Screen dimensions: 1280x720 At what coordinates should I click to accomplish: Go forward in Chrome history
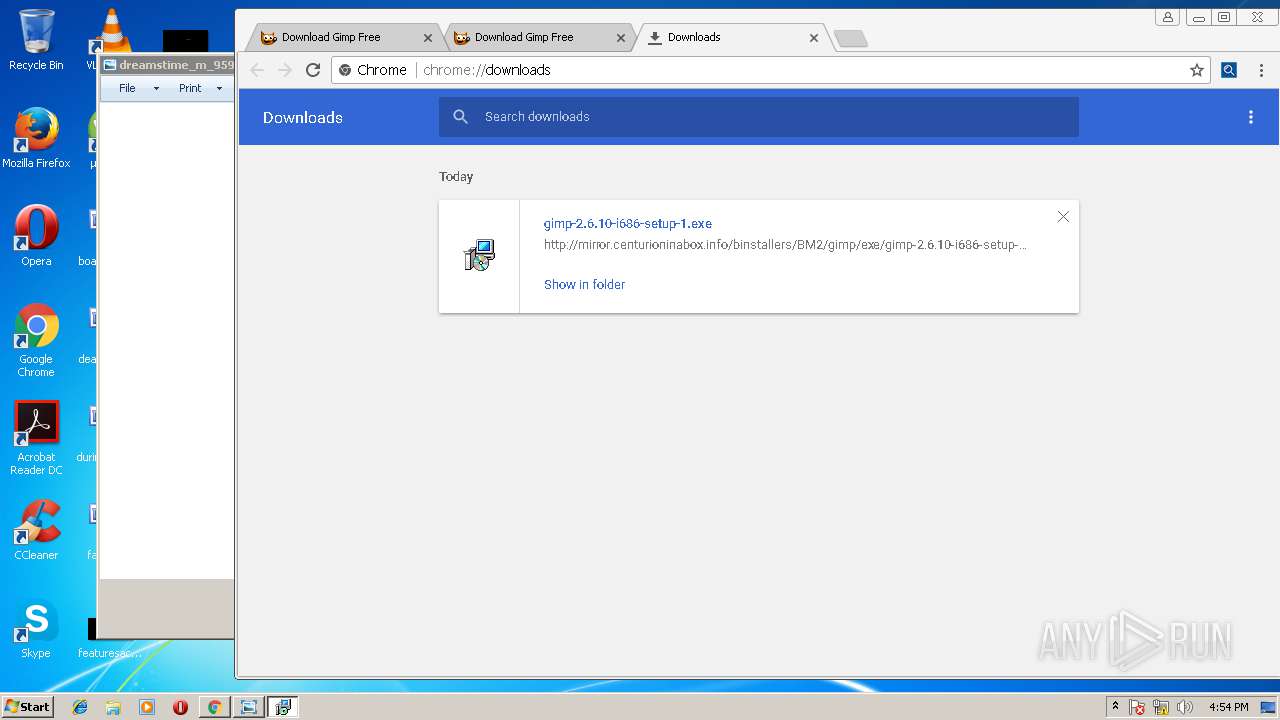[285, 70]
